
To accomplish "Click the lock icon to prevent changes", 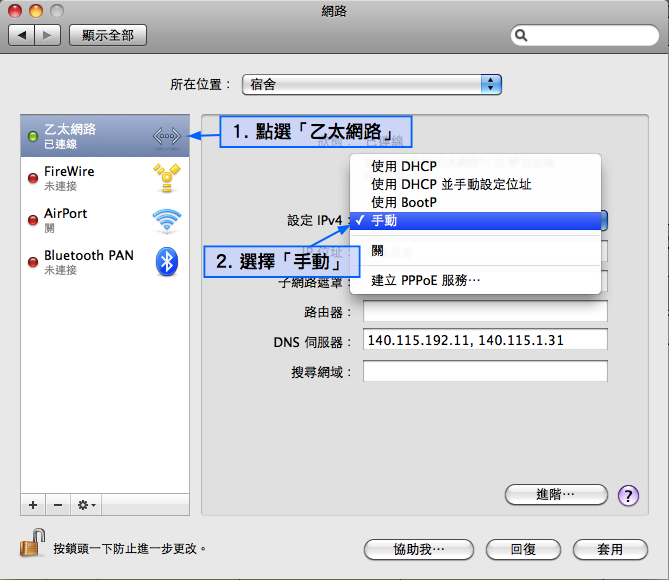I will click(30, 543).
